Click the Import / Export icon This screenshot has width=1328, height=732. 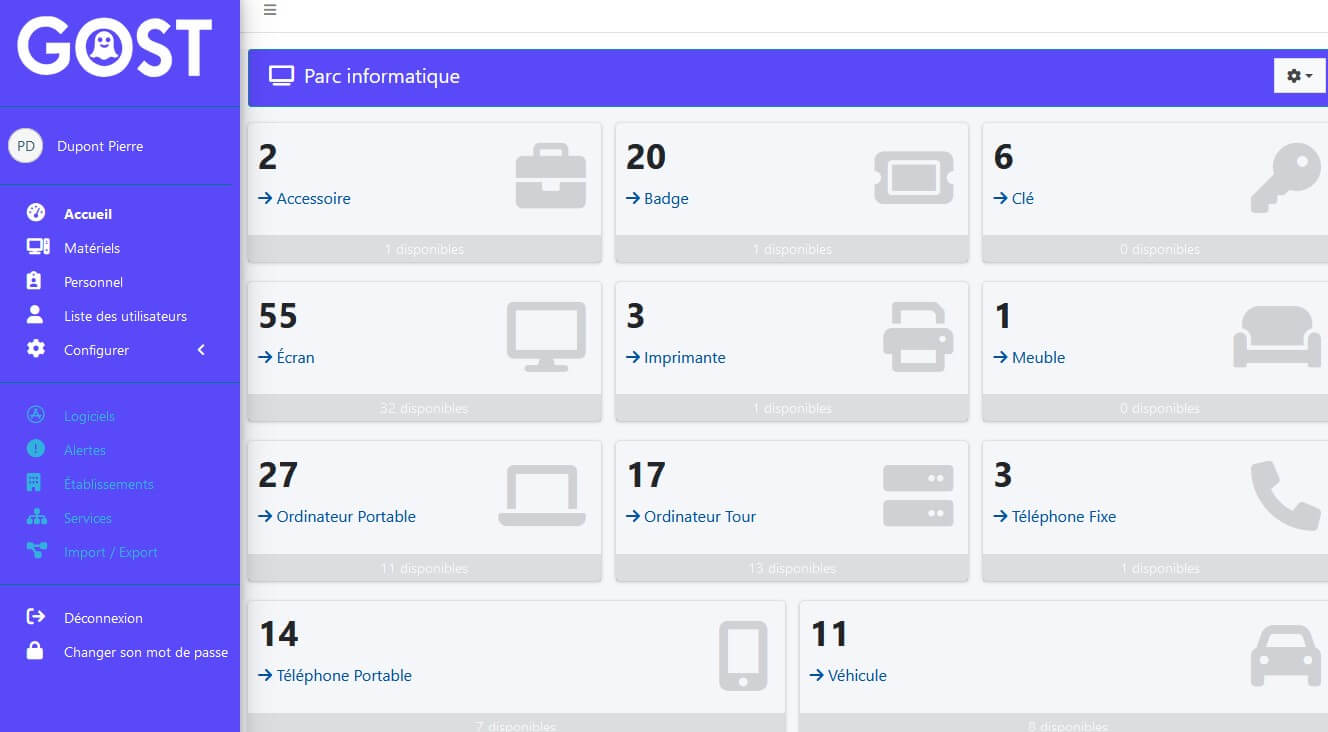coord(36,551)
